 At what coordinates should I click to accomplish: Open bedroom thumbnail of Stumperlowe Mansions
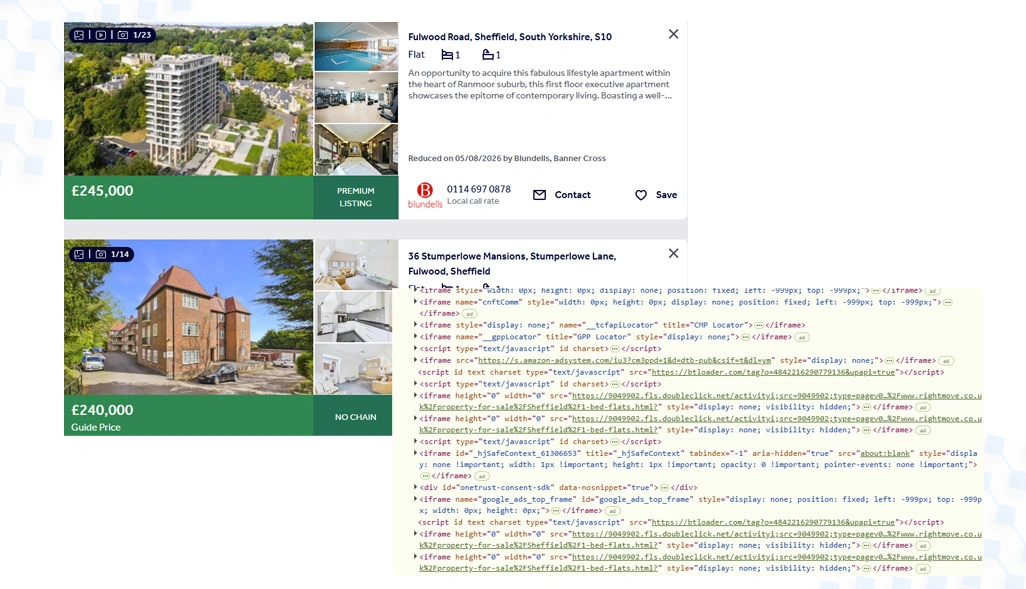coord(353,369)
